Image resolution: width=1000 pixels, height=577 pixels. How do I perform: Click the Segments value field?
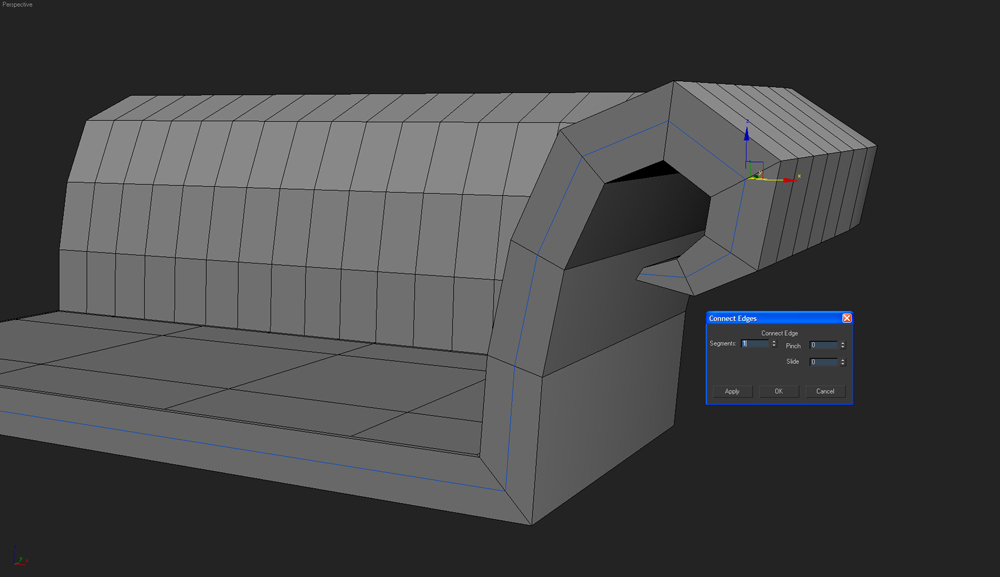click(x=755, y=344)
